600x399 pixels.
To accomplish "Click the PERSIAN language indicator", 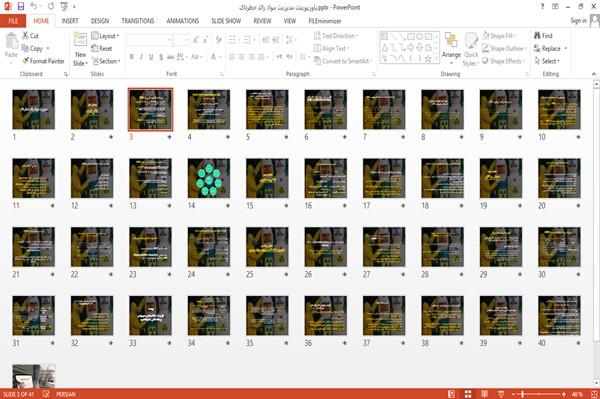I will (66, 394).
